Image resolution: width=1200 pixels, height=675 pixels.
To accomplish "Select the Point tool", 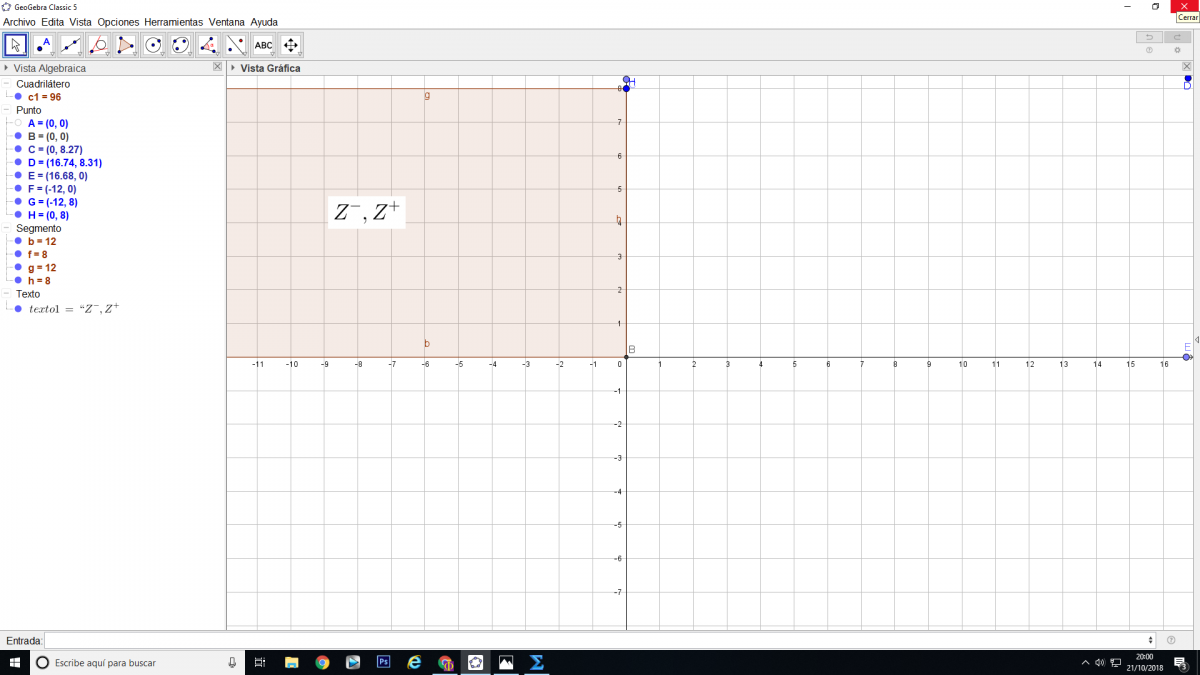I will (x=43, y=45).
